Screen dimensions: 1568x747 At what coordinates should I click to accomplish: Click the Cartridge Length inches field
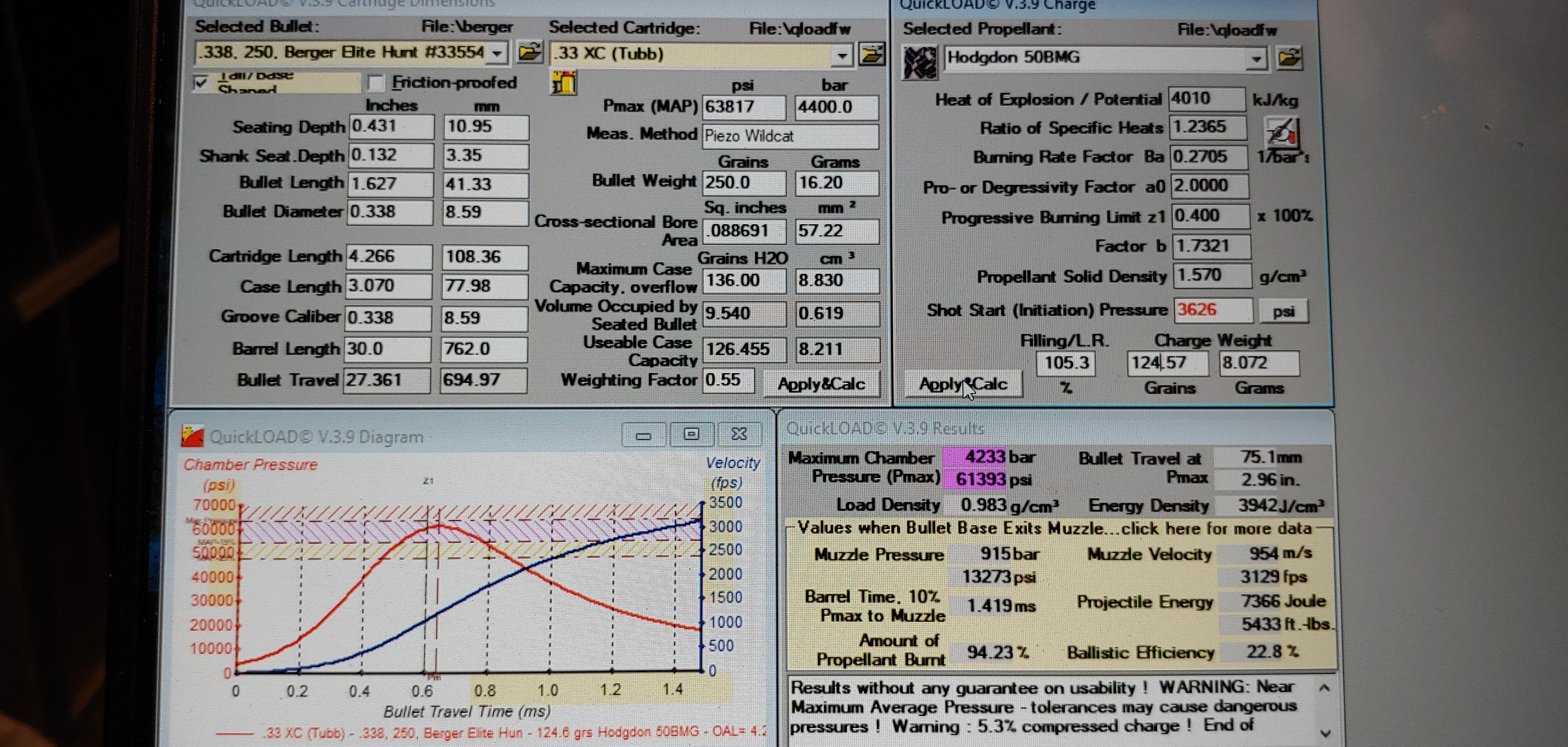coord(389,256)
